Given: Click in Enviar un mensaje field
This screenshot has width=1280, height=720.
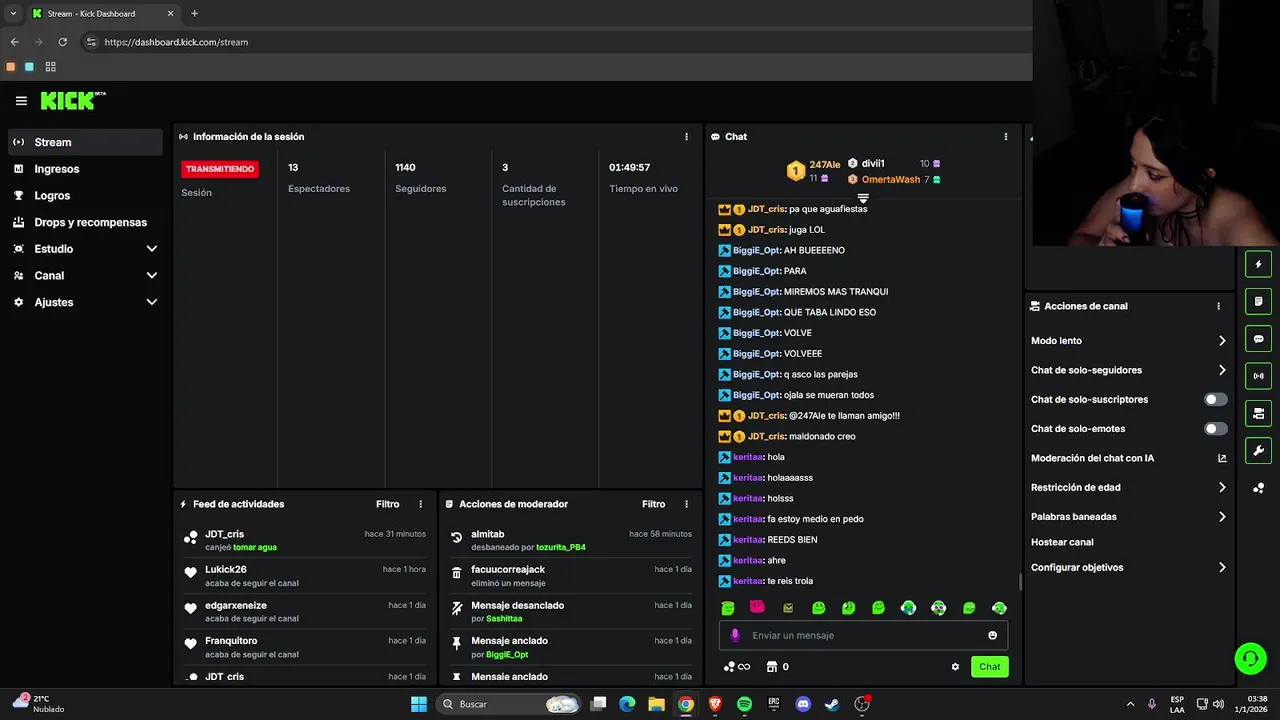Looking at the screenshot, I should 863,635.
